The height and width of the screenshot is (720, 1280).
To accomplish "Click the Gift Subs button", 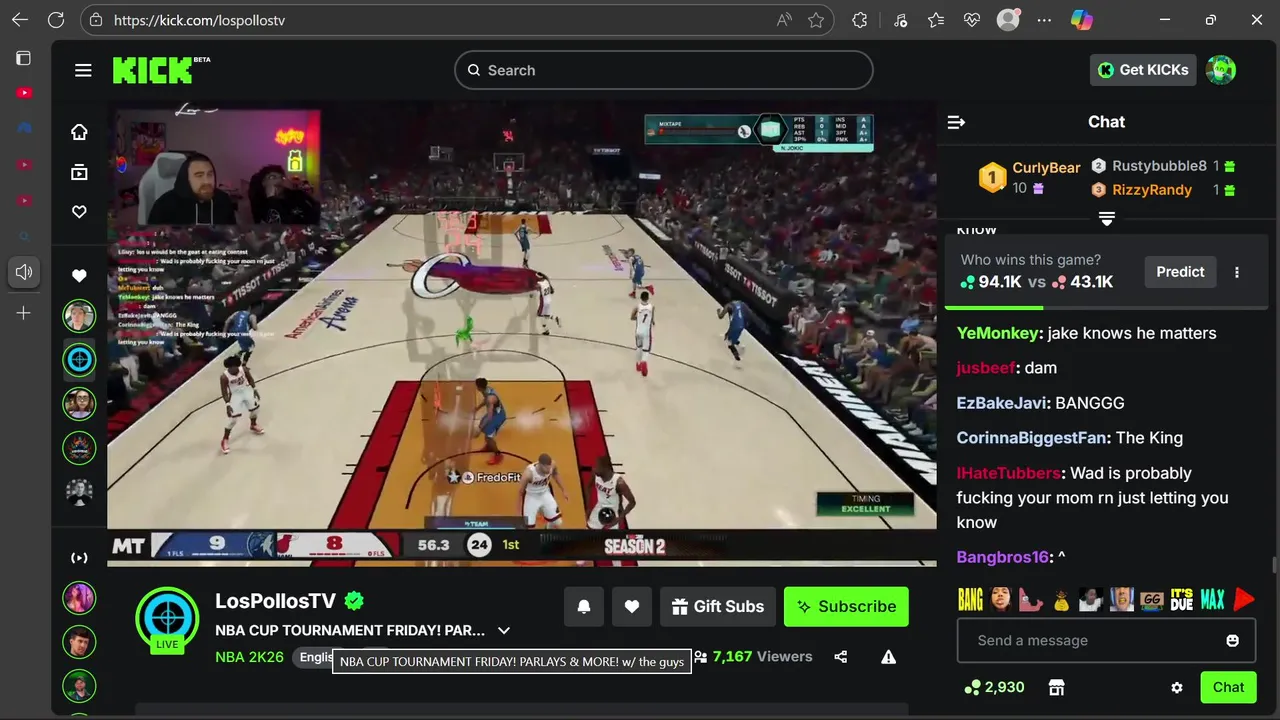I will 718,606.
